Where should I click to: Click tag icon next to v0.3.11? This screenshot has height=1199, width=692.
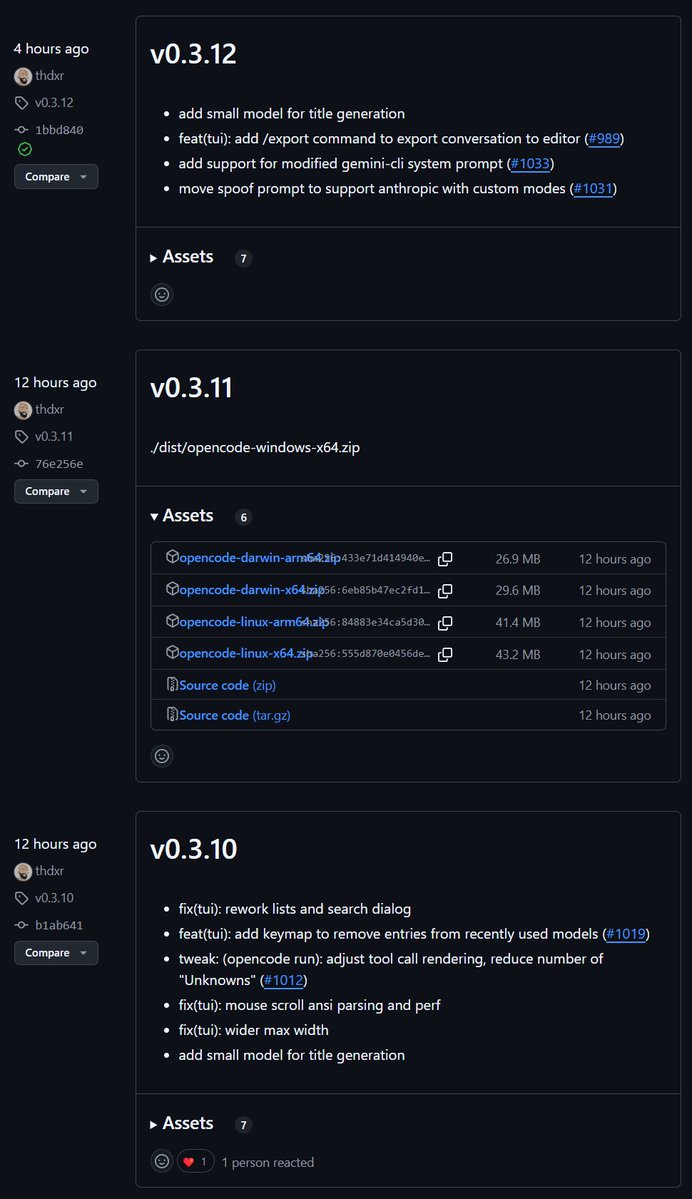click(x=21, y=437)
